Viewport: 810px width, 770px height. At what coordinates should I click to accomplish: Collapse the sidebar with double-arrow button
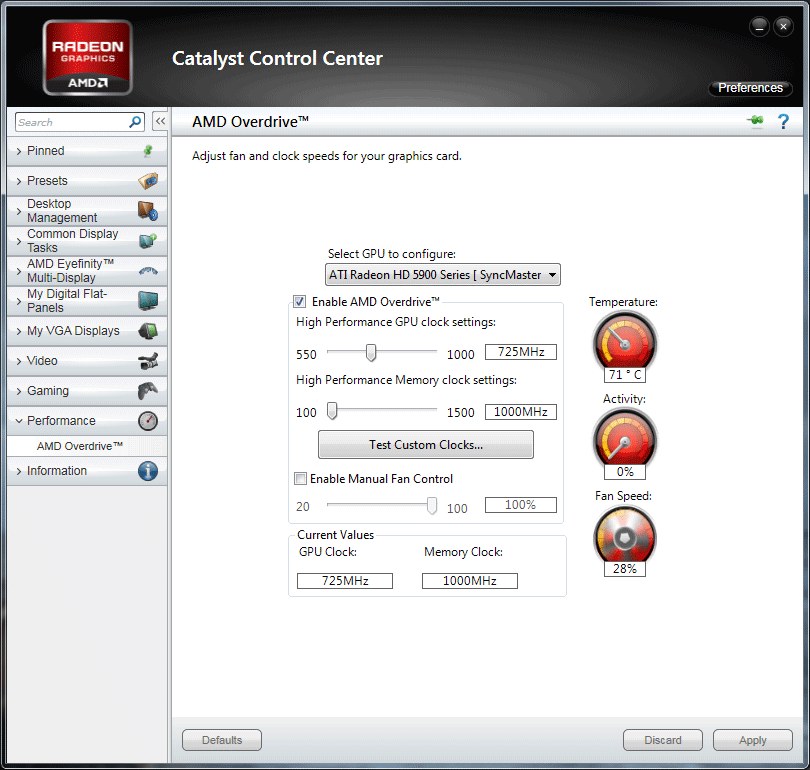(x=160, y=121)
